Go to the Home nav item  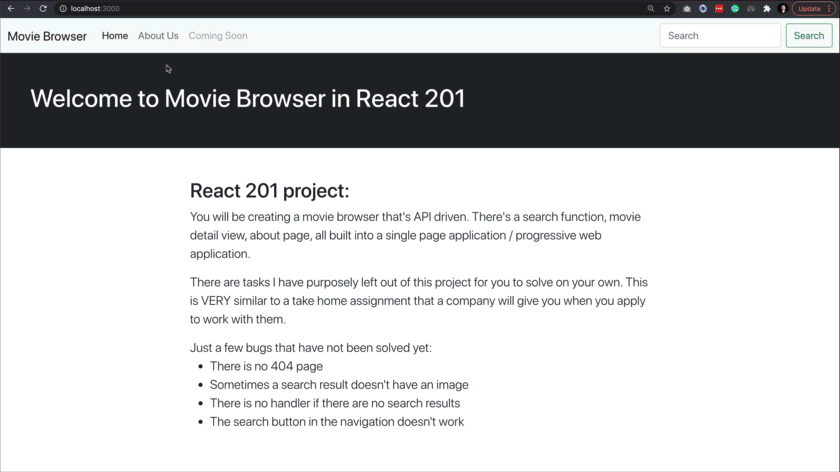click(x=115, y=35)
